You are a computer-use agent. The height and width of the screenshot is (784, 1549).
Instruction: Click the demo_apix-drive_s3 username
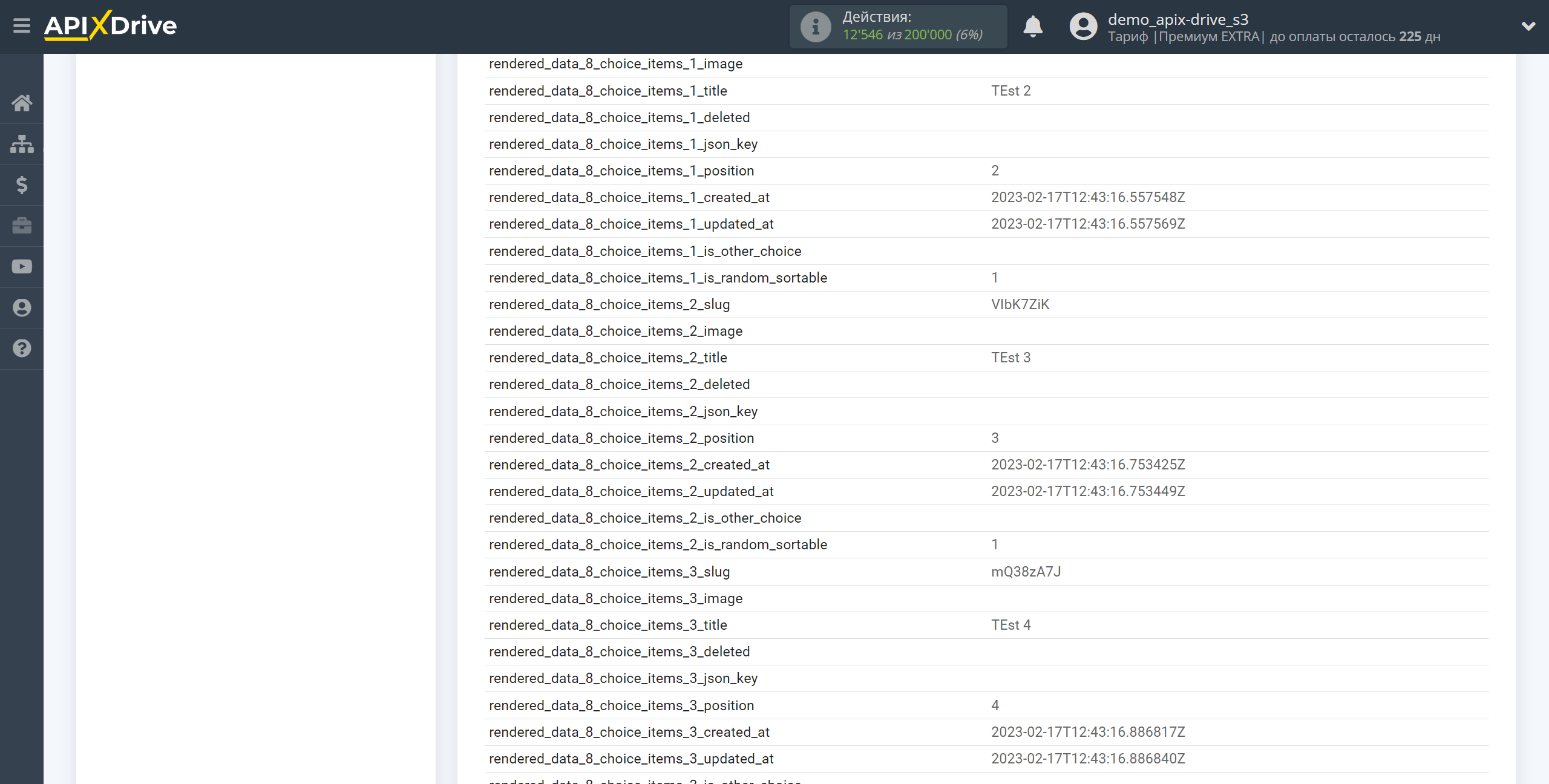click(1178, 19)
